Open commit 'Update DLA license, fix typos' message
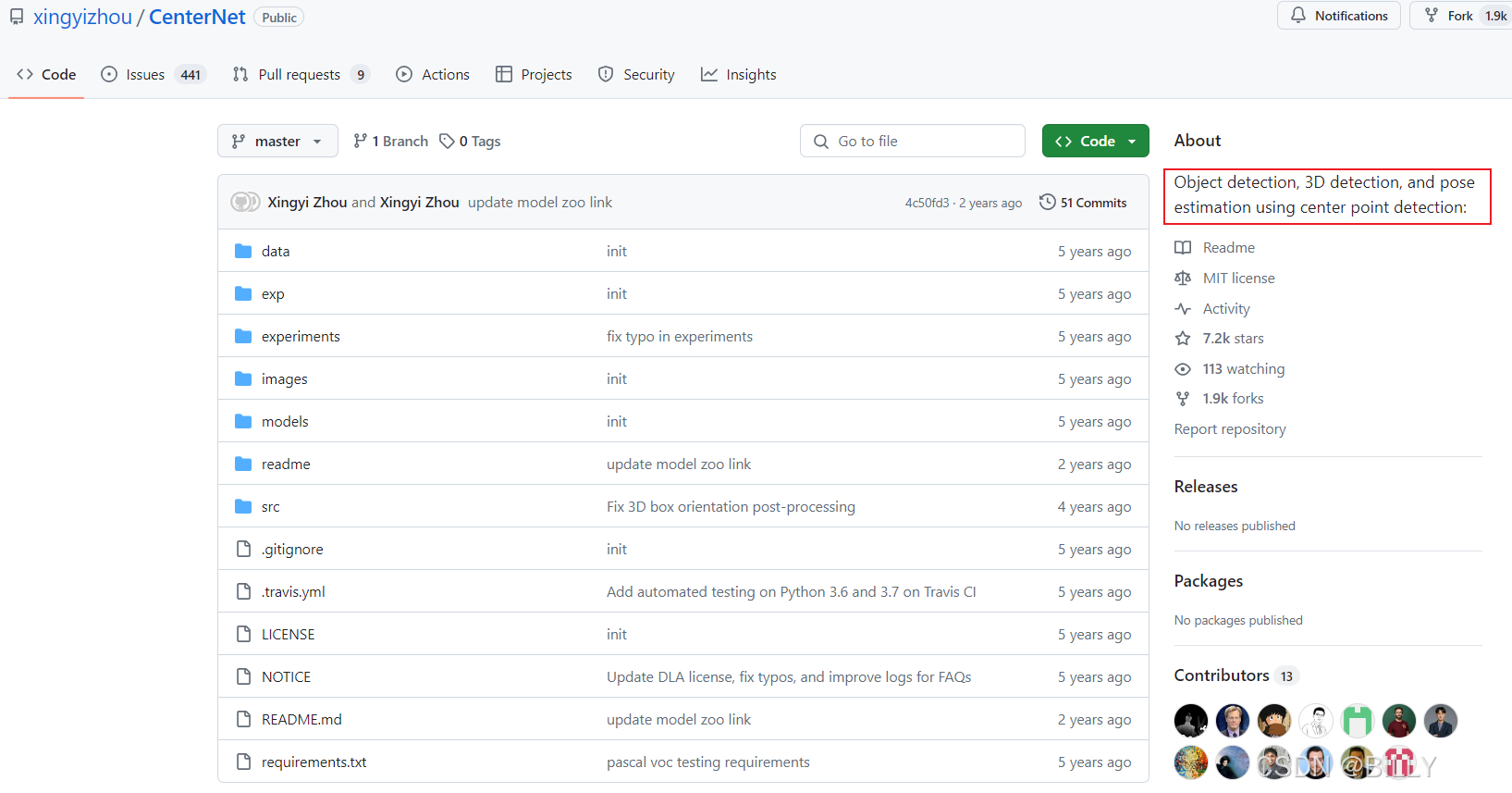 [x=789, y=676]
